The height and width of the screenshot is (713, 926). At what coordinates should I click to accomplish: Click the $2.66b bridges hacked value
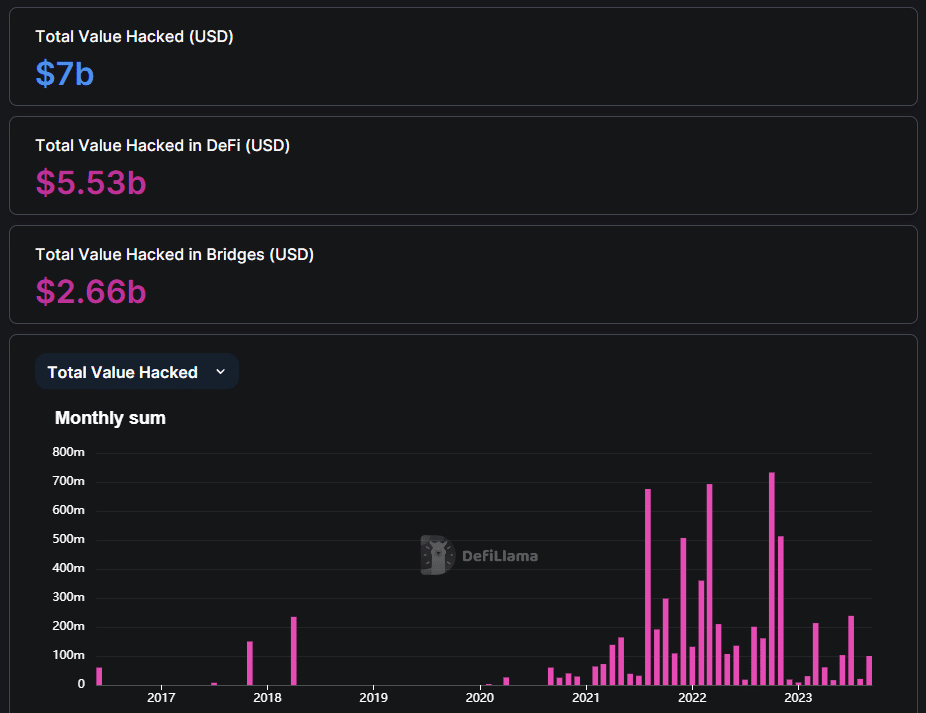[x=91, y=291]
